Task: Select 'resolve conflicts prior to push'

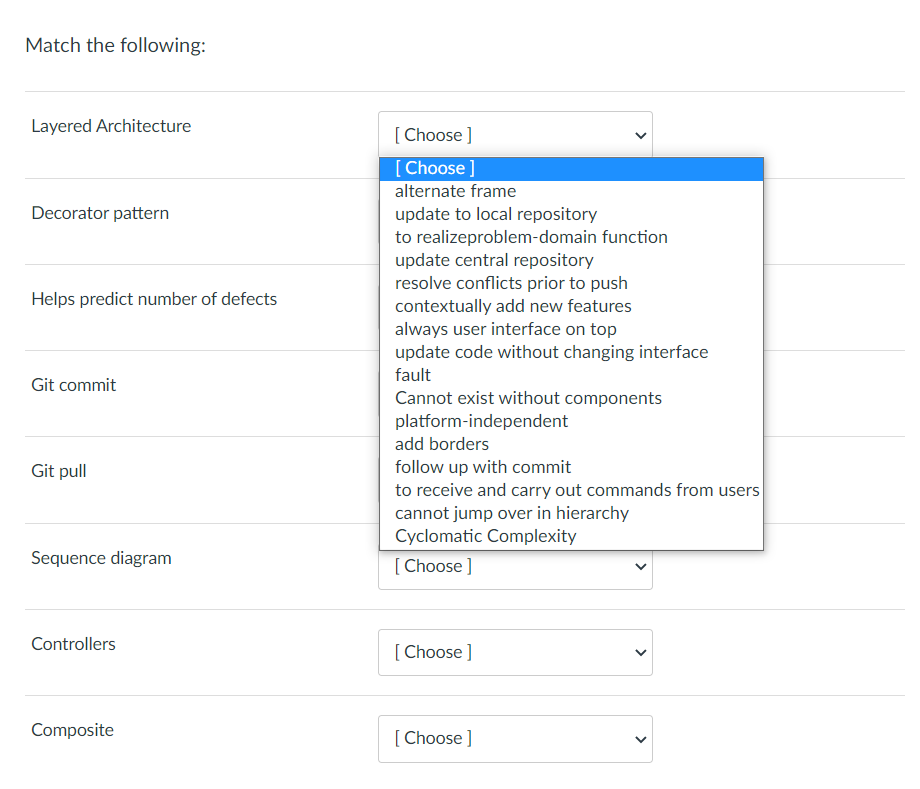Action: (571, 283)
